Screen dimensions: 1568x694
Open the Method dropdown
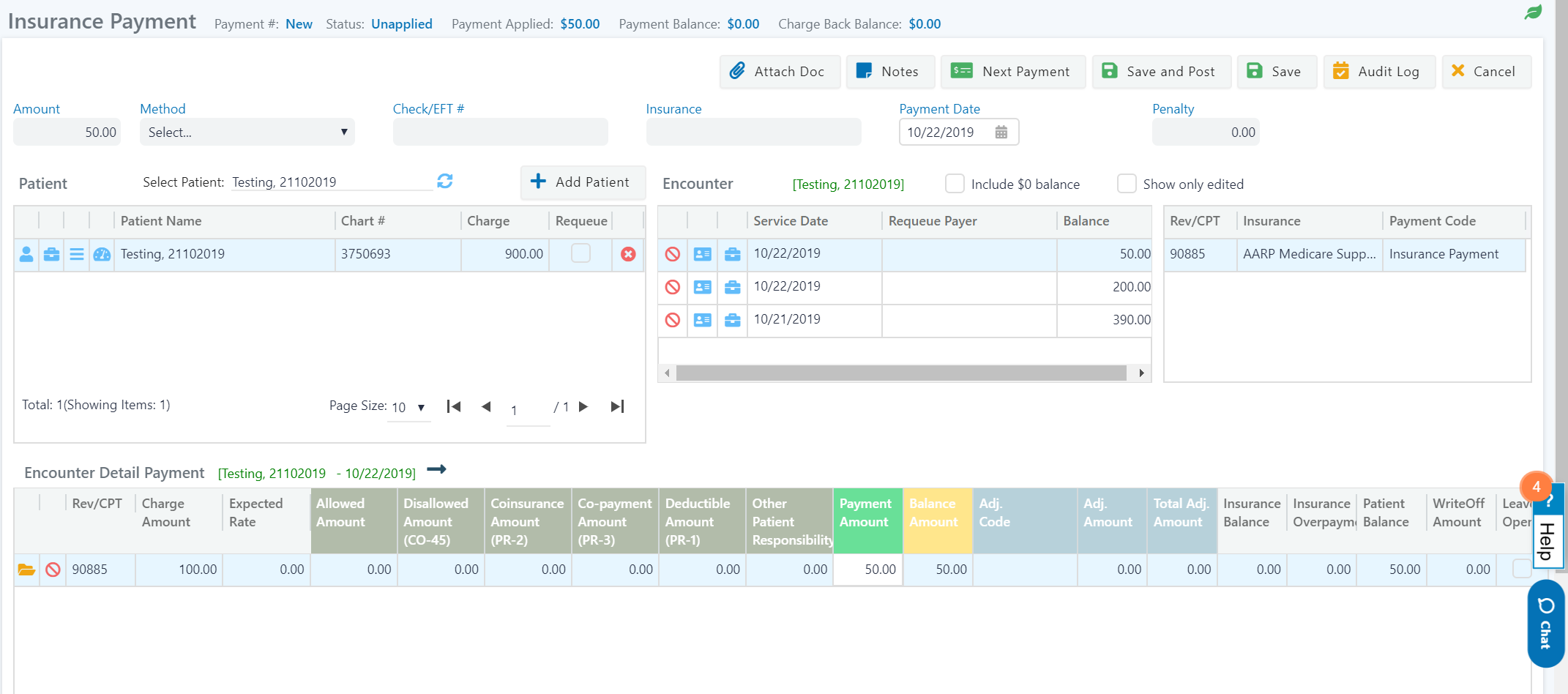pyautogui.click(x=247, y=133)
